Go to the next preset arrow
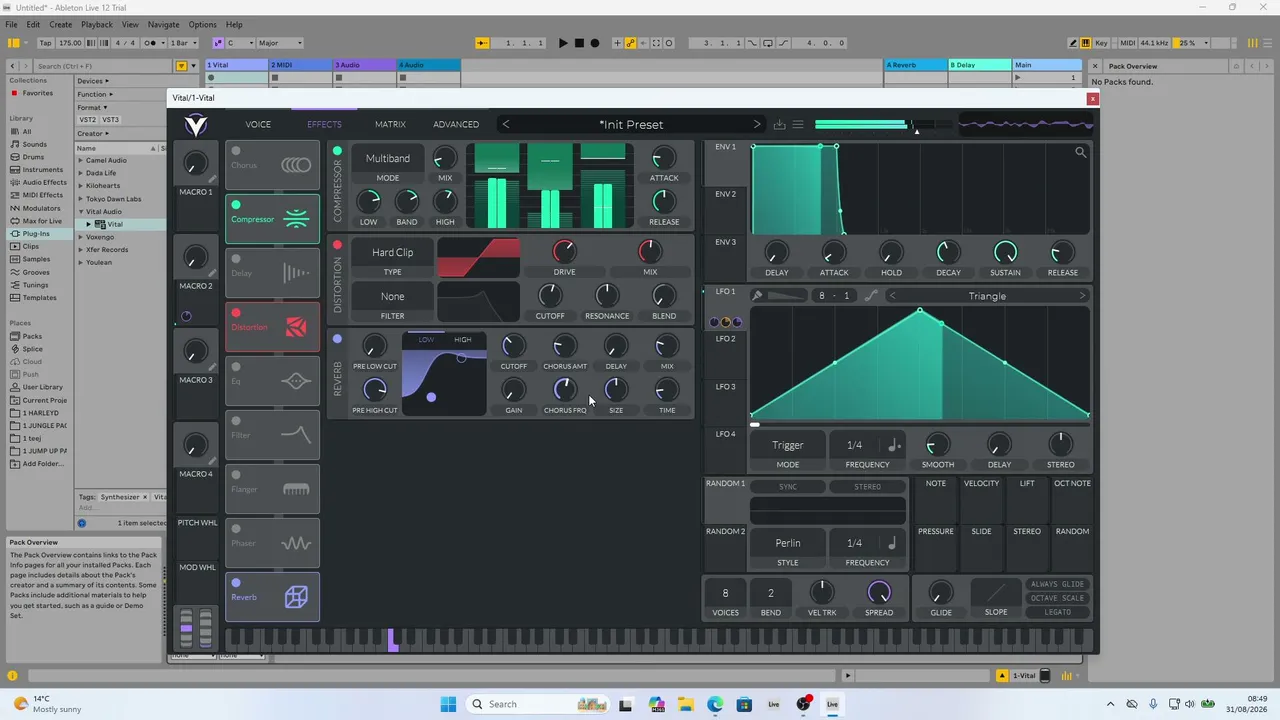This screenshot has height=720, width=1280. 757,124
